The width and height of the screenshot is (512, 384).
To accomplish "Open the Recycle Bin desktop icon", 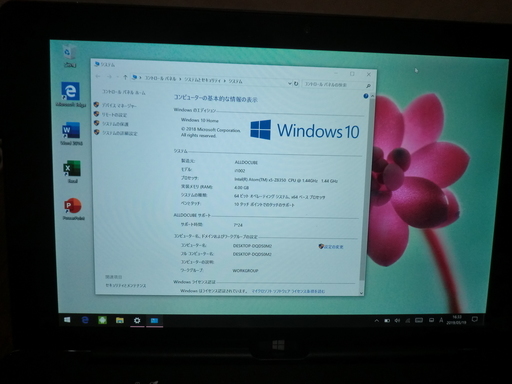I will (69, 56).
